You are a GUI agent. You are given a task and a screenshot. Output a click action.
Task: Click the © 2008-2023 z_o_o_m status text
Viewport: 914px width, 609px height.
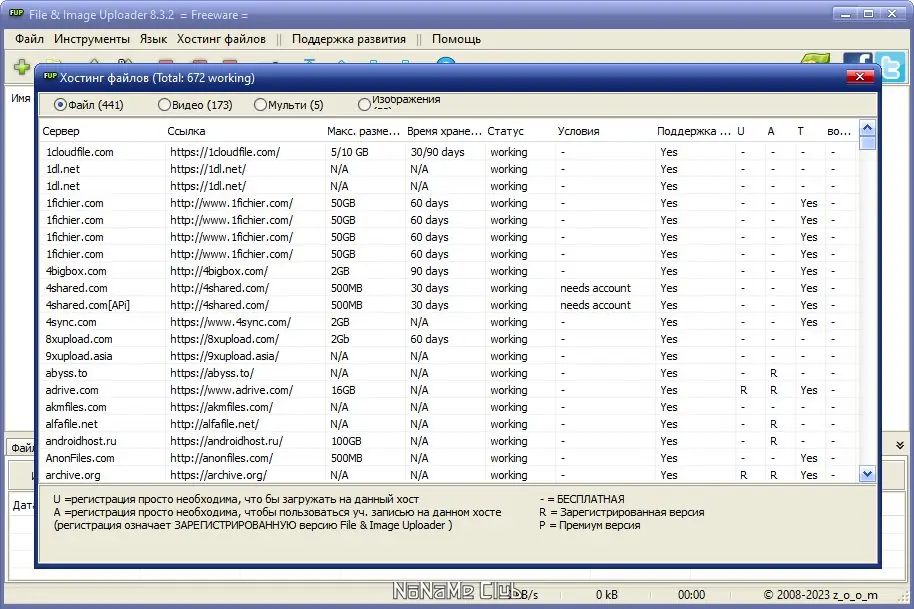coord(820,594)
